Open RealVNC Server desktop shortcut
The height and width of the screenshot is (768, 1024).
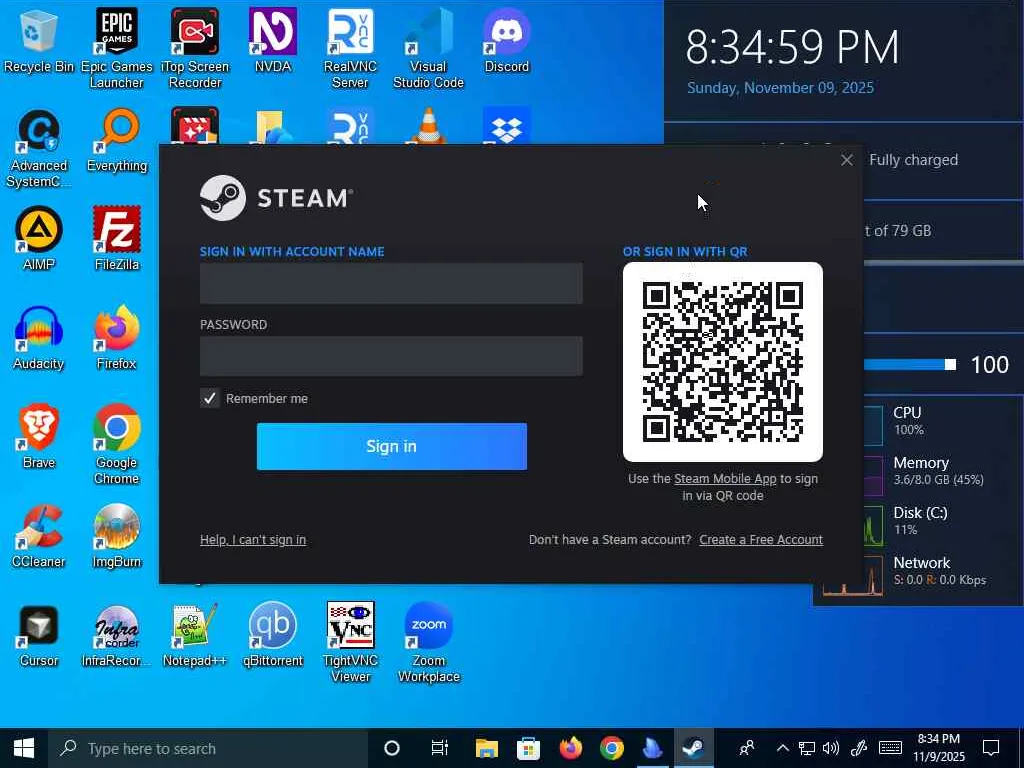pyautogui.click(x=350, y=48)
